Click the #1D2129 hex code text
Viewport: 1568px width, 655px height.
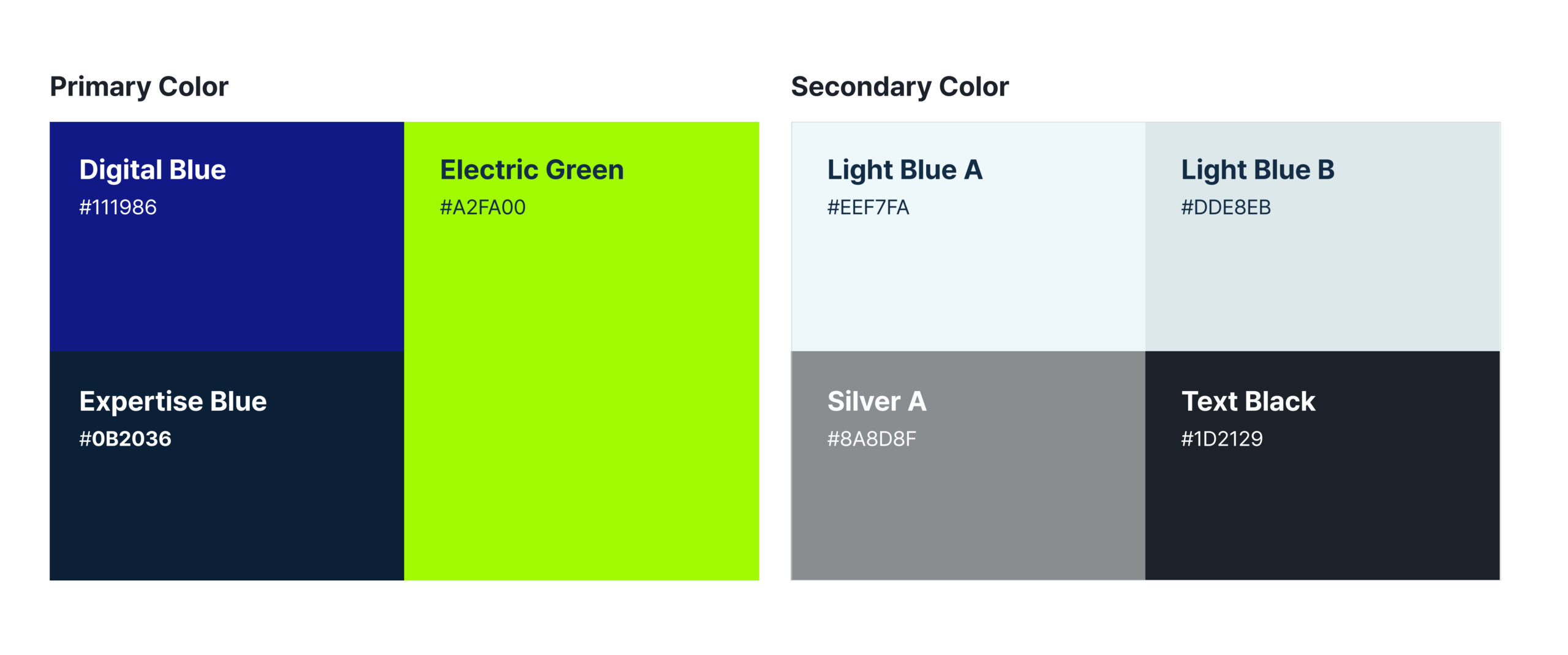(1222, 439)
